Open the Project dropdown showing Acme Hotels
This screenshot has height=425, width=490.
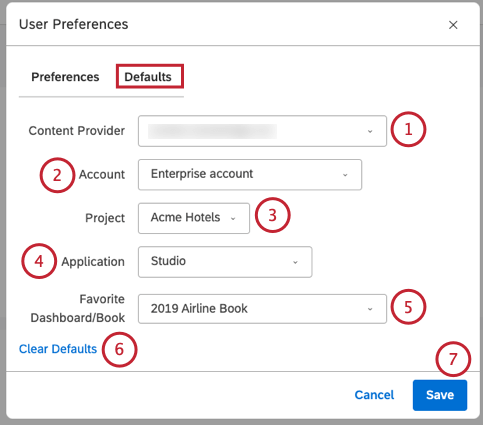[194, 218]
